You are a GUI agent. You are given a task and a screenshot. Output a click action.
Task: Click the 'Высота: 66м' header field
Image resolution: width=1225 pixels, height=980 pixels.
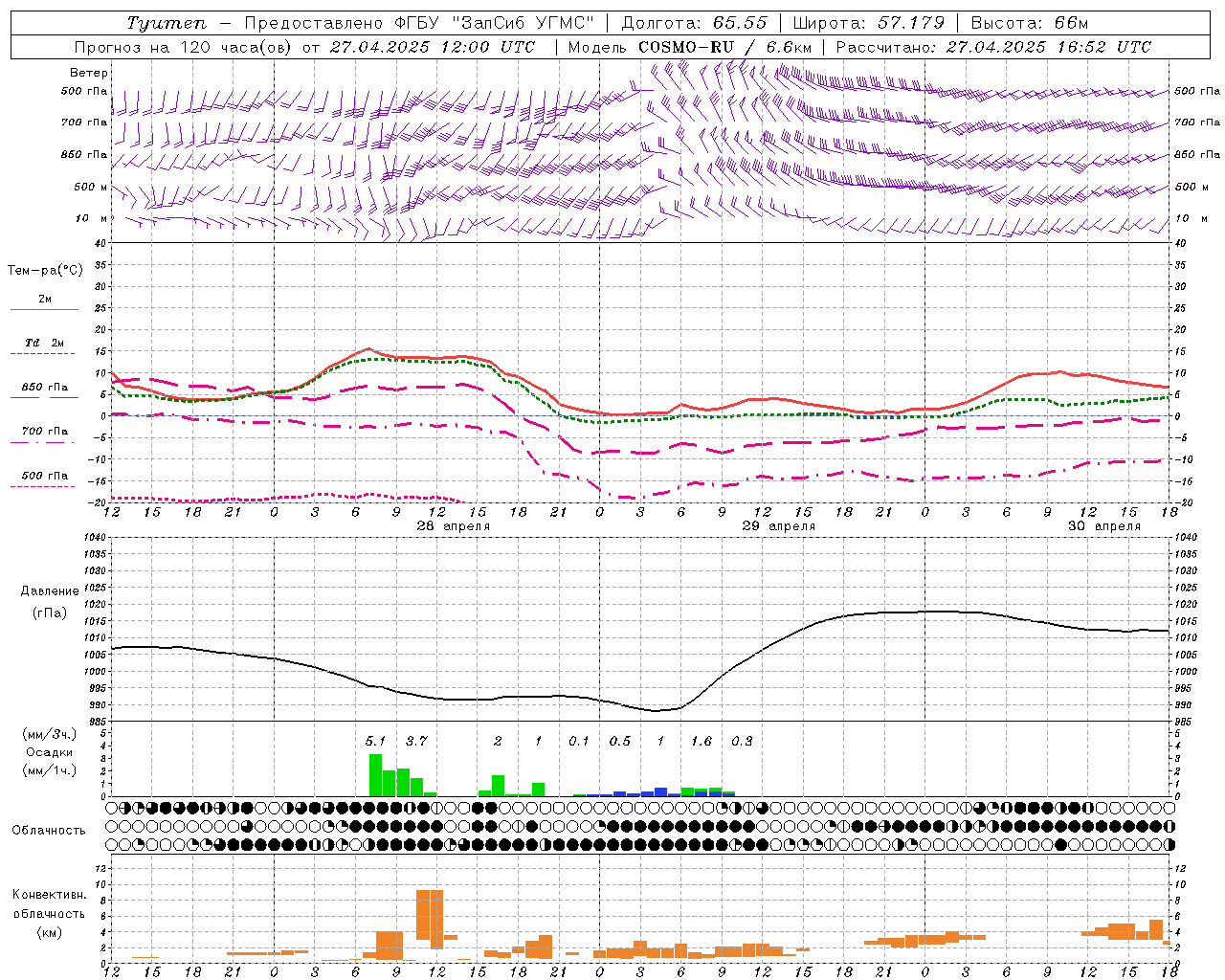click(x=1030, y=23)
